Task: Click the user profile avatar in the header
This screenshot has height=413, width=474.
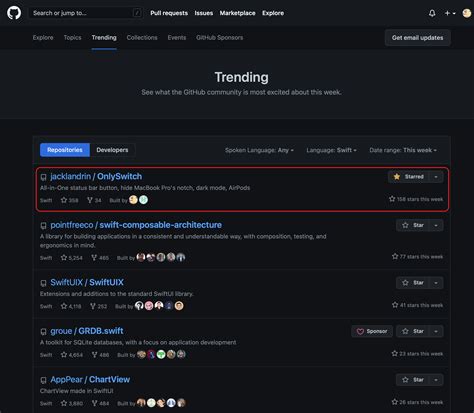Action: point(467,13)
